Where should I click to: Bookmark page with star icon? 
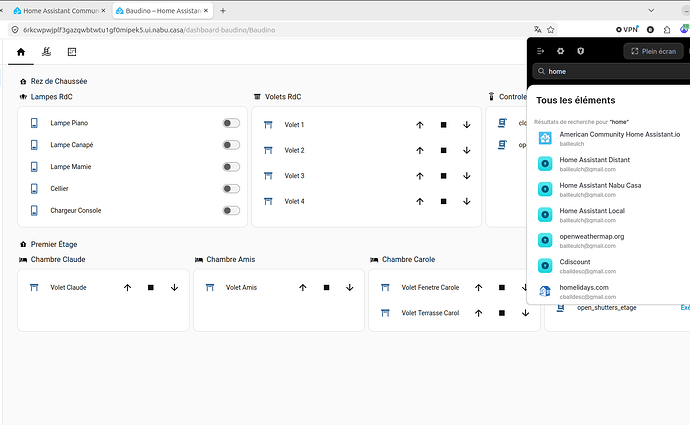pos(551,30)
